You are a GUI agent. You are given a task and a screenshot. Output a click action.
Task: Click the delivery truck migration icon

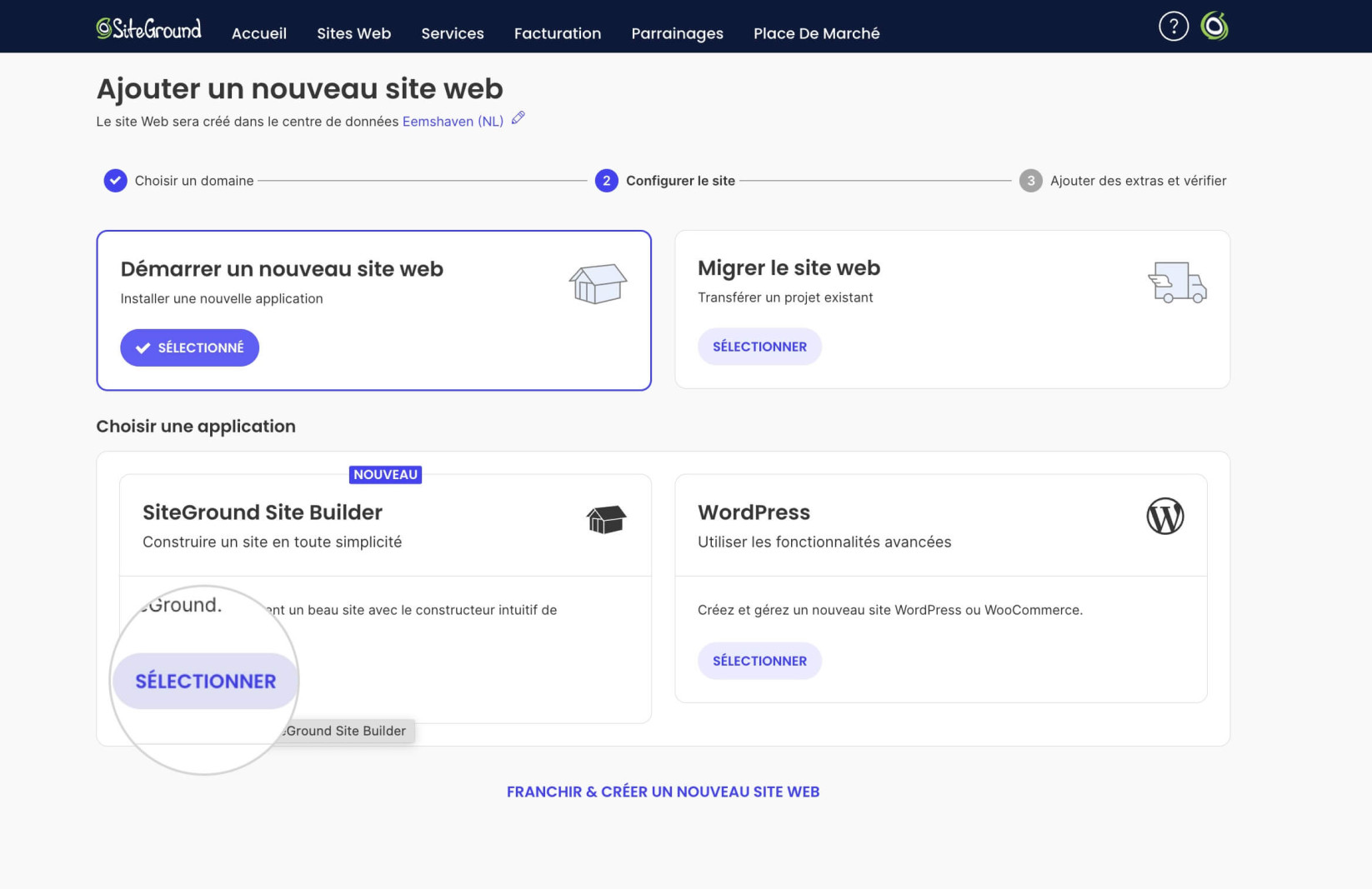[x=1177, y=282]
